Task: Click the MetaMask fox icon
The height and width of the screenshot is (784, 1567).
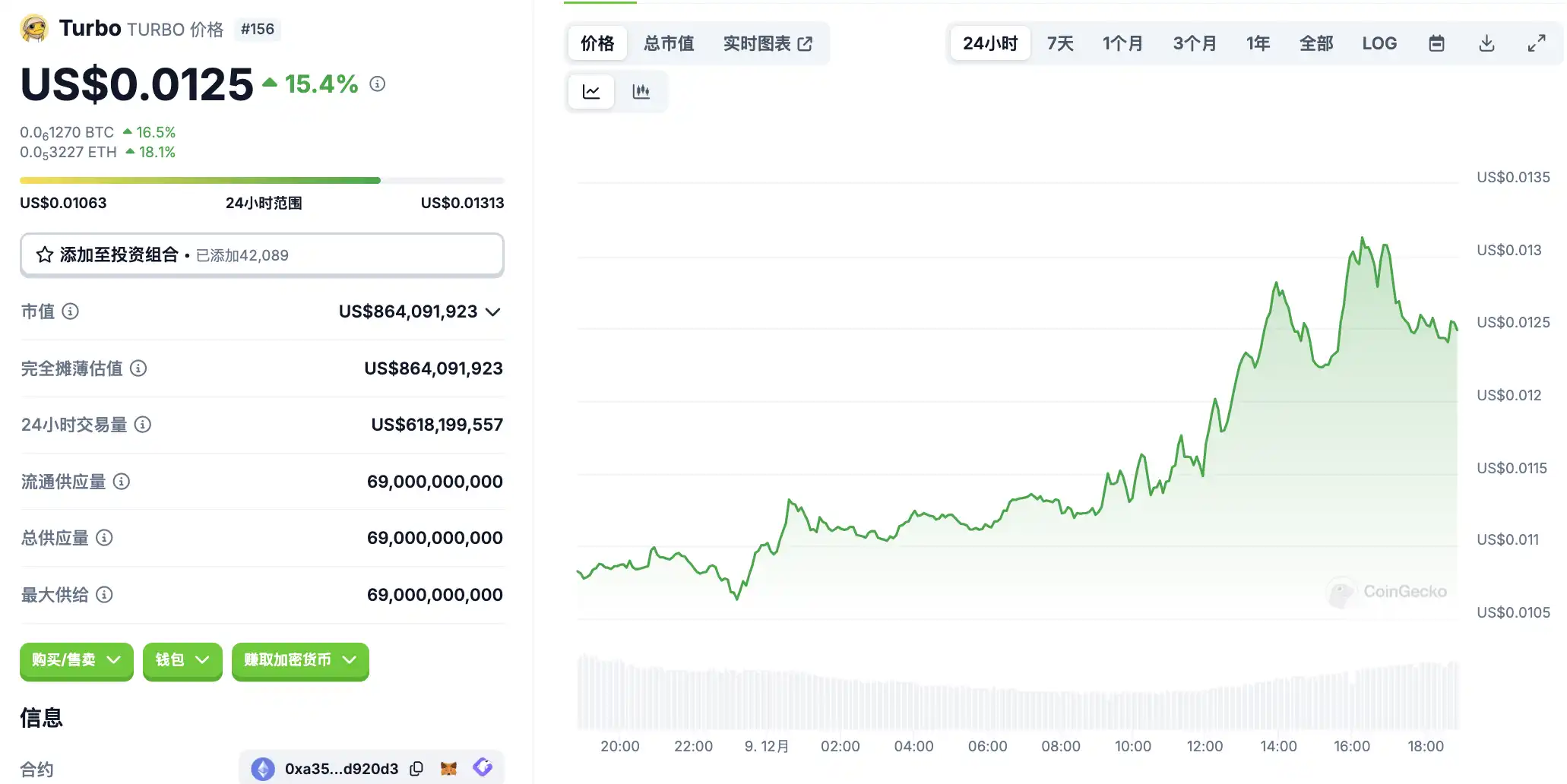Action: click(x=449, y=769)
